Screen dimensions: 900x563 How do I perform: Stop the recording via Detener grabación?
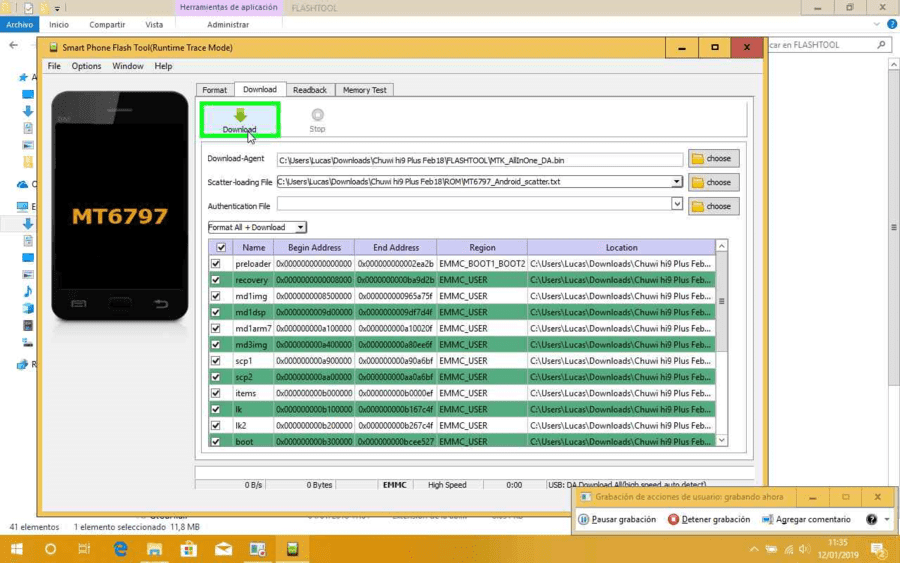tap(709, 519)
